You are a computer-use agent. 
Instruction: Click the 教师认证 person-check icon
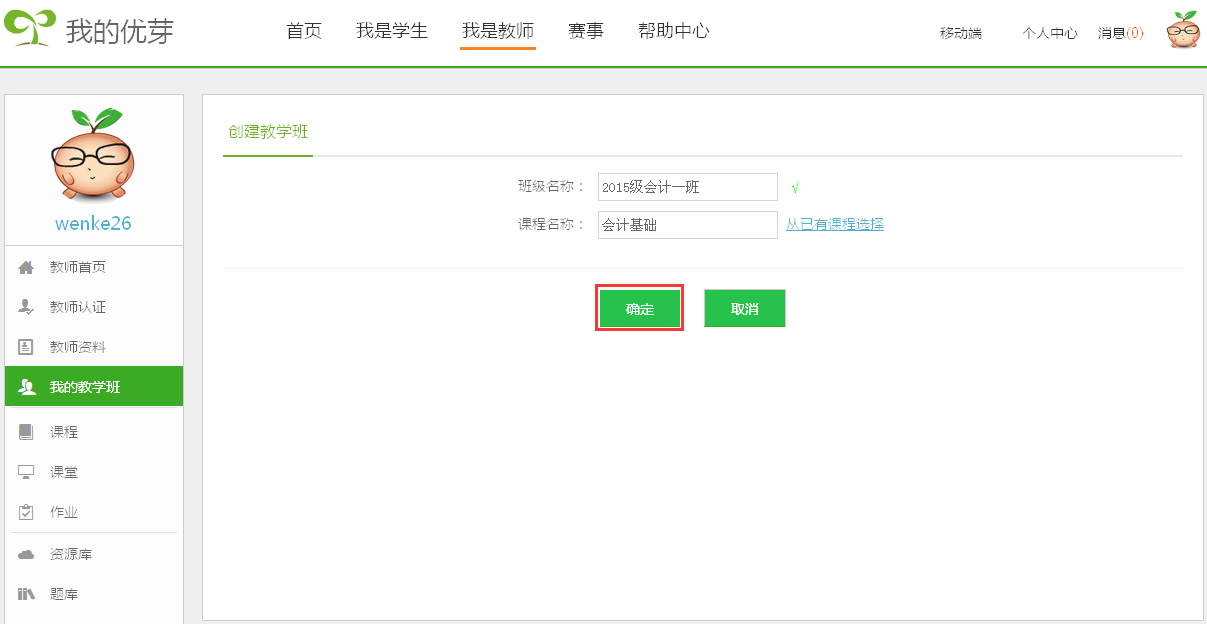pos(27,307)
